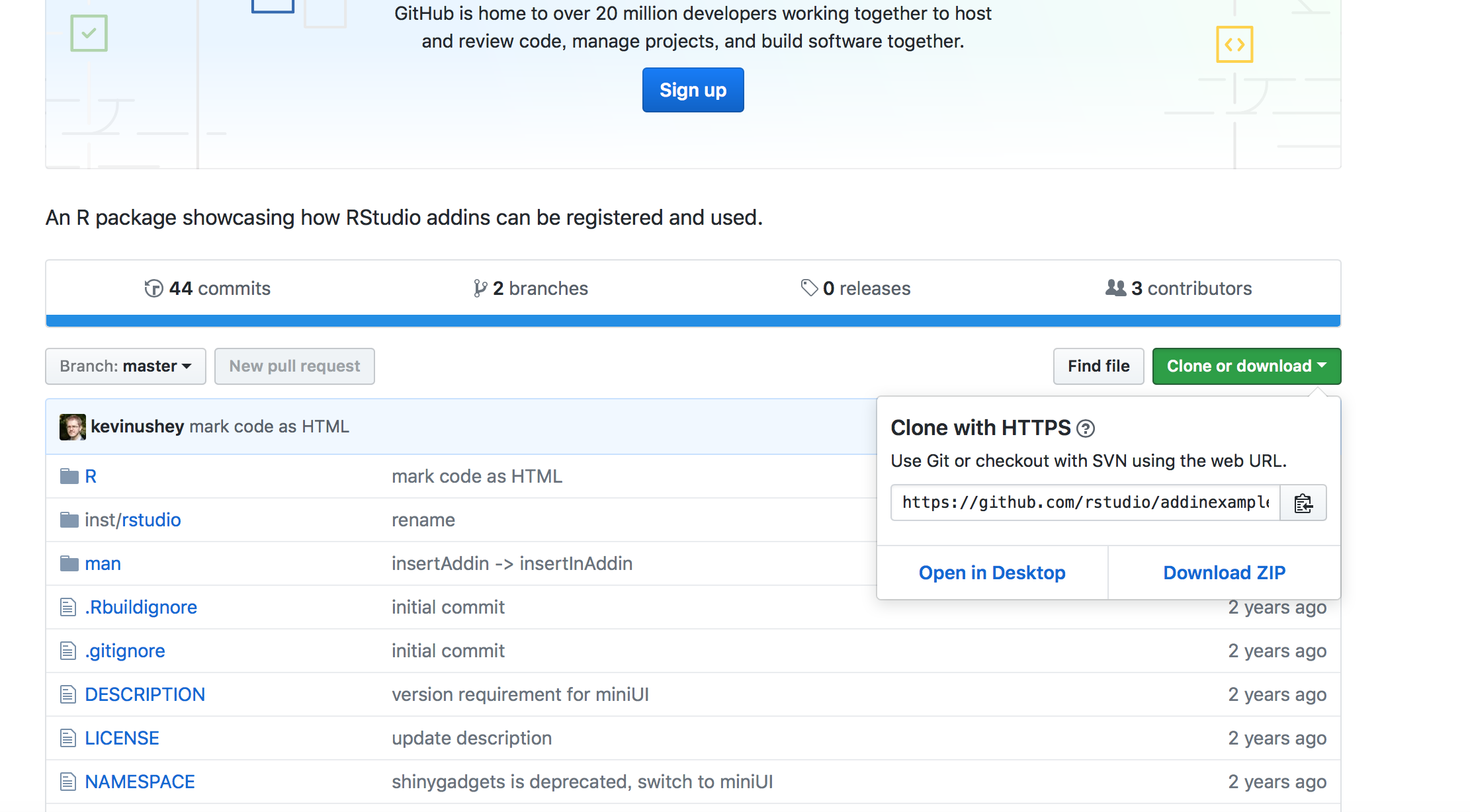Open the update description commit
Screen dimensions: 1470x812
pyautogui.click(x=472, y=738)
